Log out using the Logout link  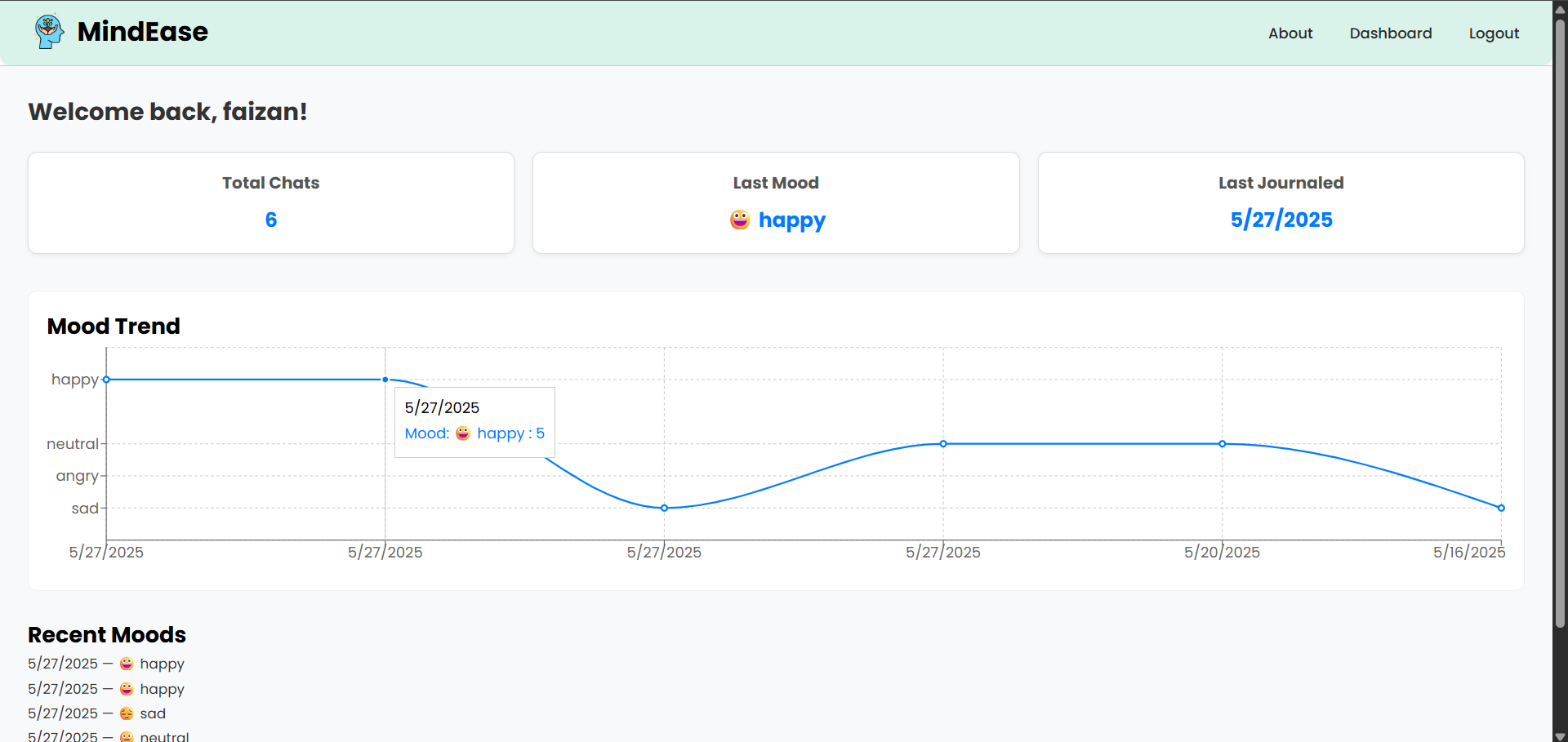[1494, 33]
